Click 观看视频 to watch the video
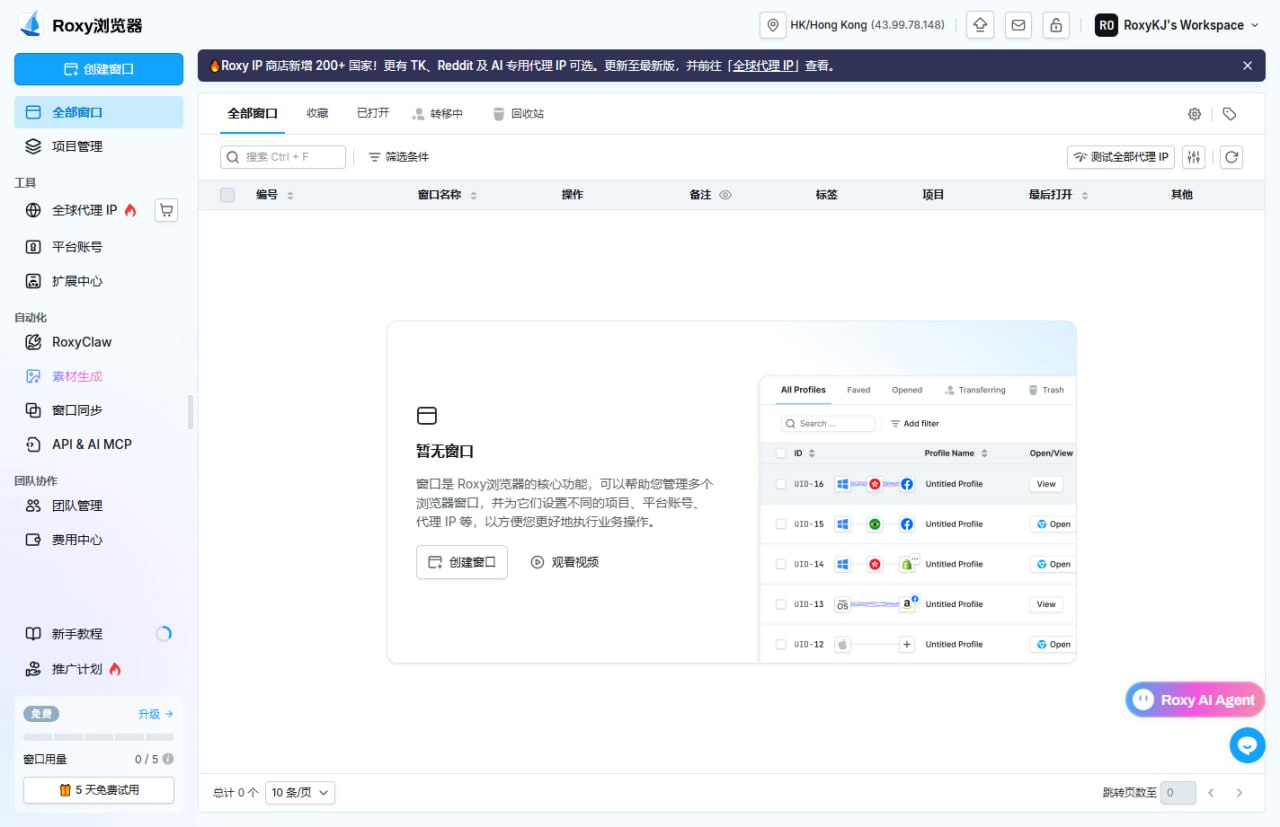 click(x=564, y=562)
